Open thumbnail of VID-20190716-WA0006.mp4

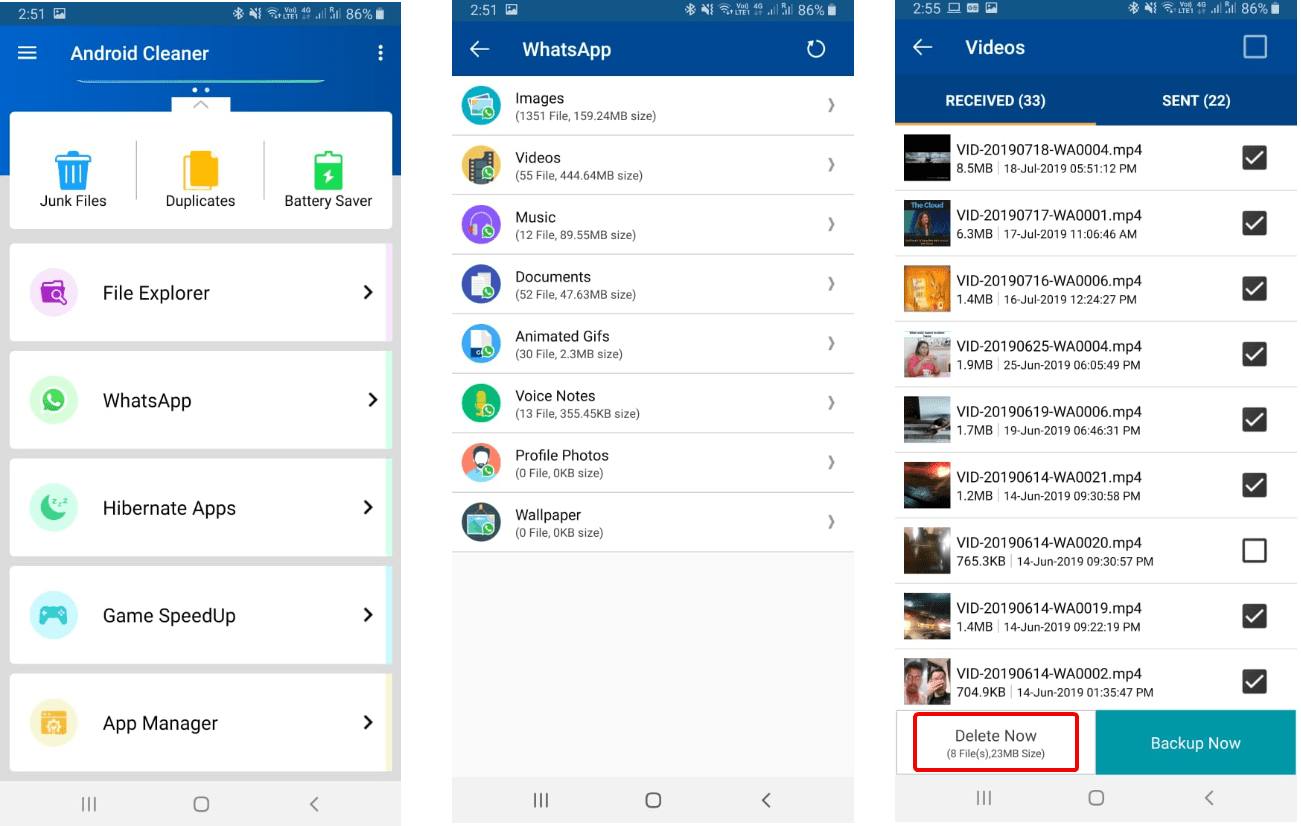pos(927,289)
